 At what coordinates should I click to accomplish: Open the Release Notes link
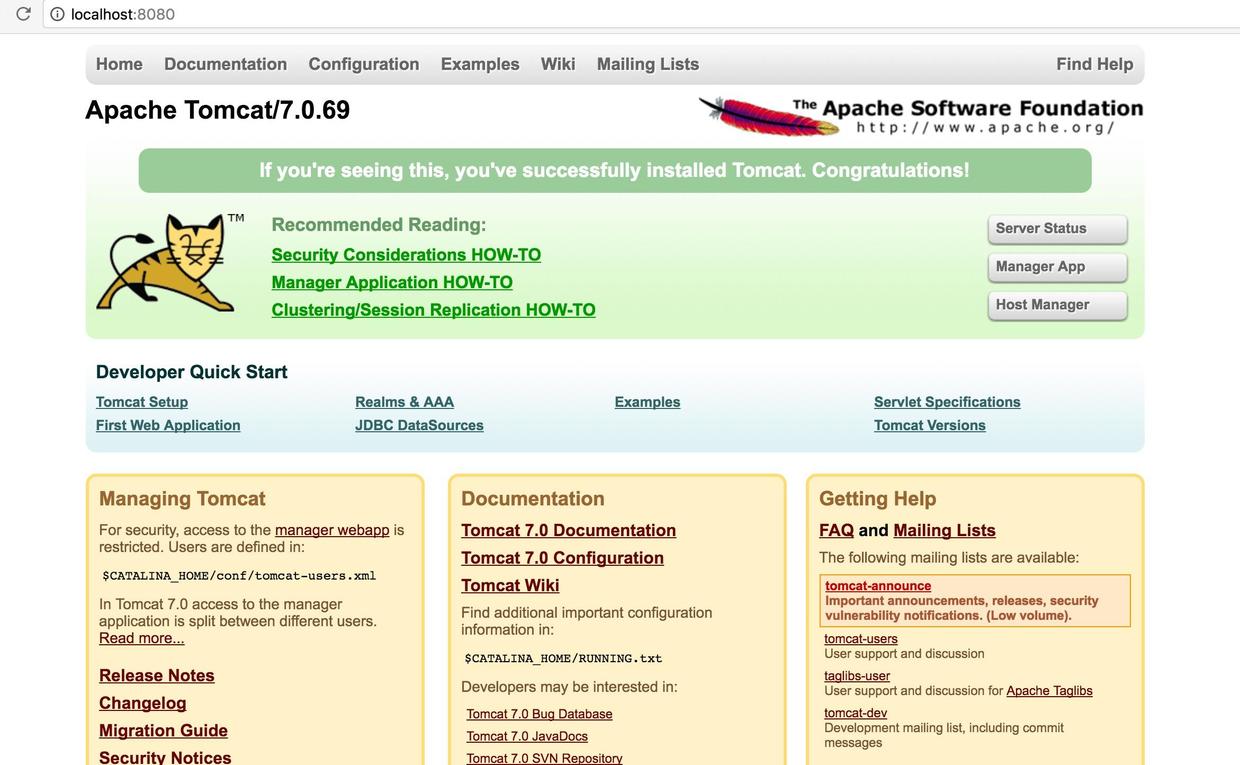coord(157,676)
